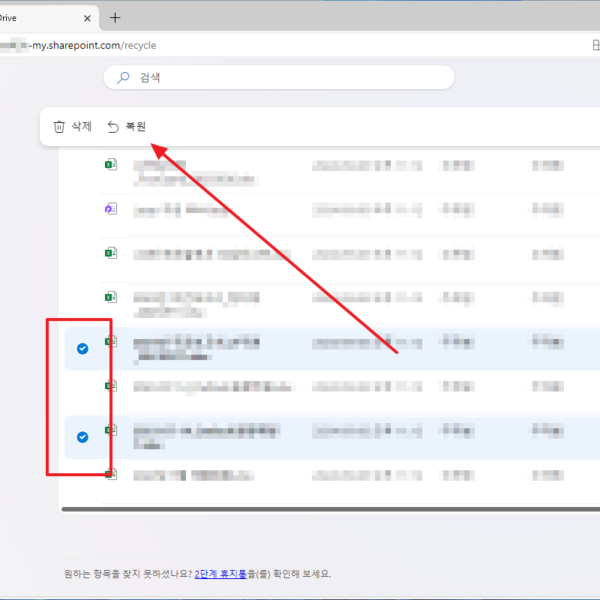Click Excel icon in lower selected row

(112, 430)
